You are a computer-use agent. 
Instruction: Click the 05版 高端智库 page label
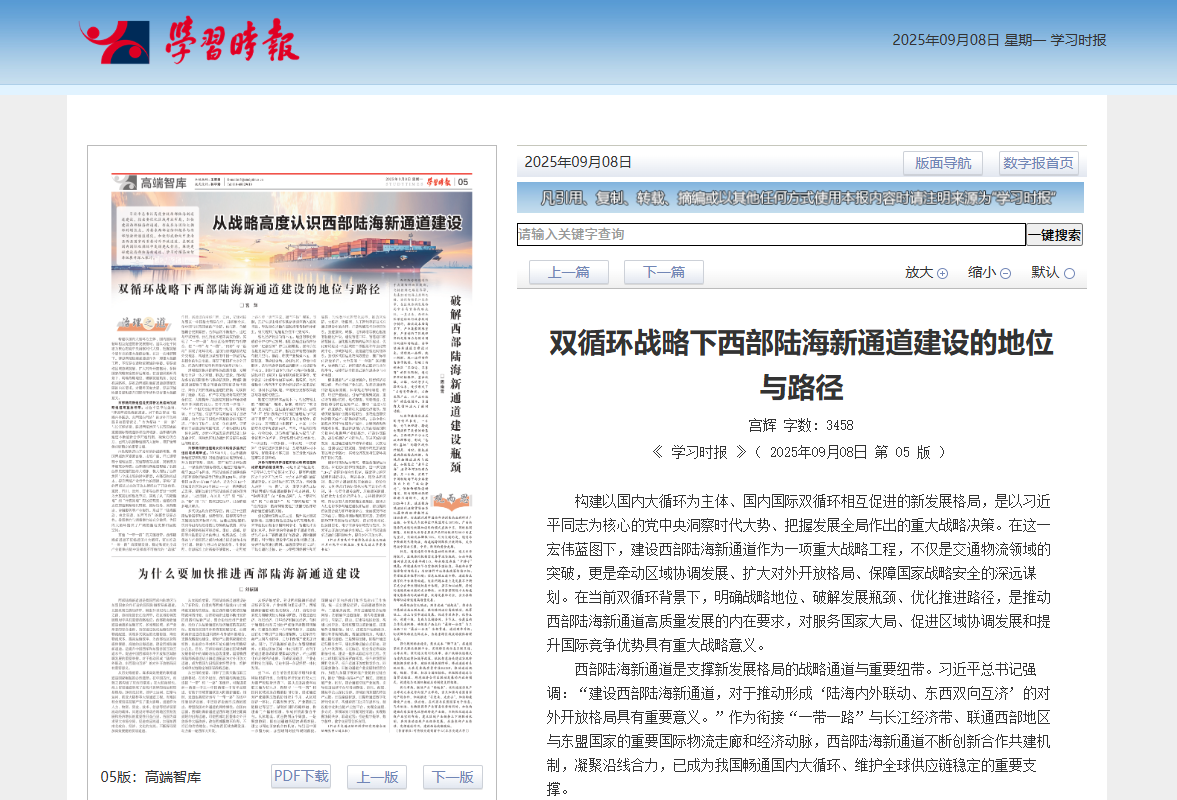151,777
